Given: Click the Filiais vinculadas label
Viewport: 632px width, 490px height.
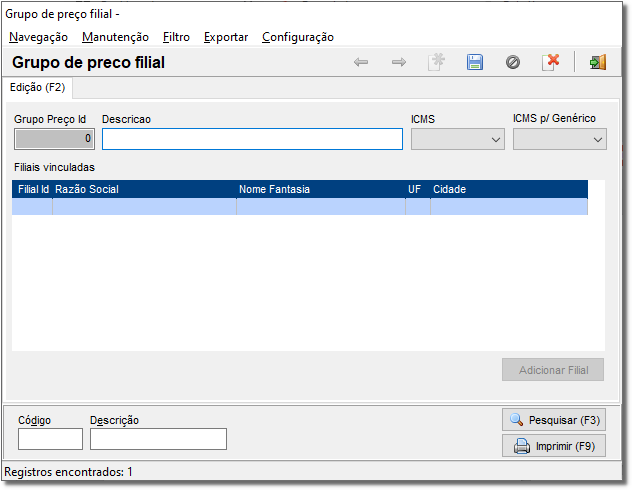Looking at the screenshot, I should (54, 167).
